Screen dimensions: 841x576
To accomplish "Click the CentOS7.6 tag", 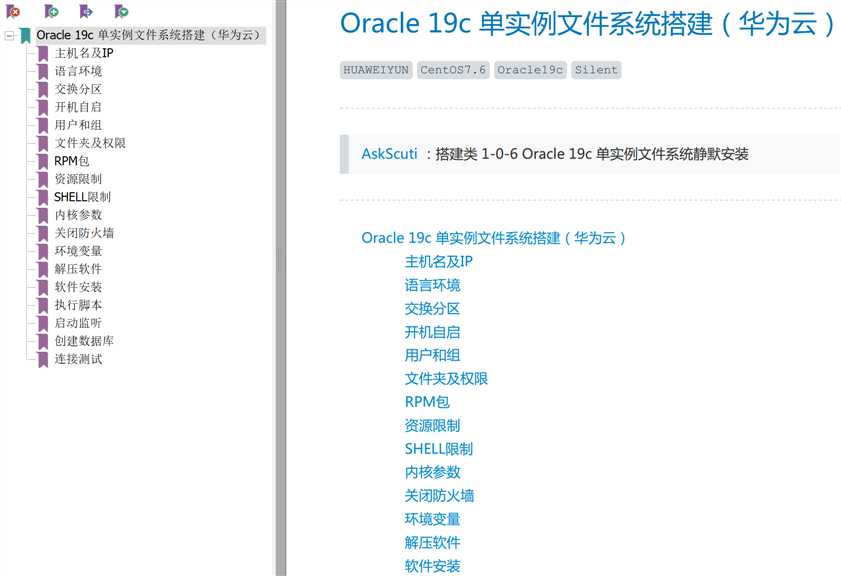I will (453, 70).
